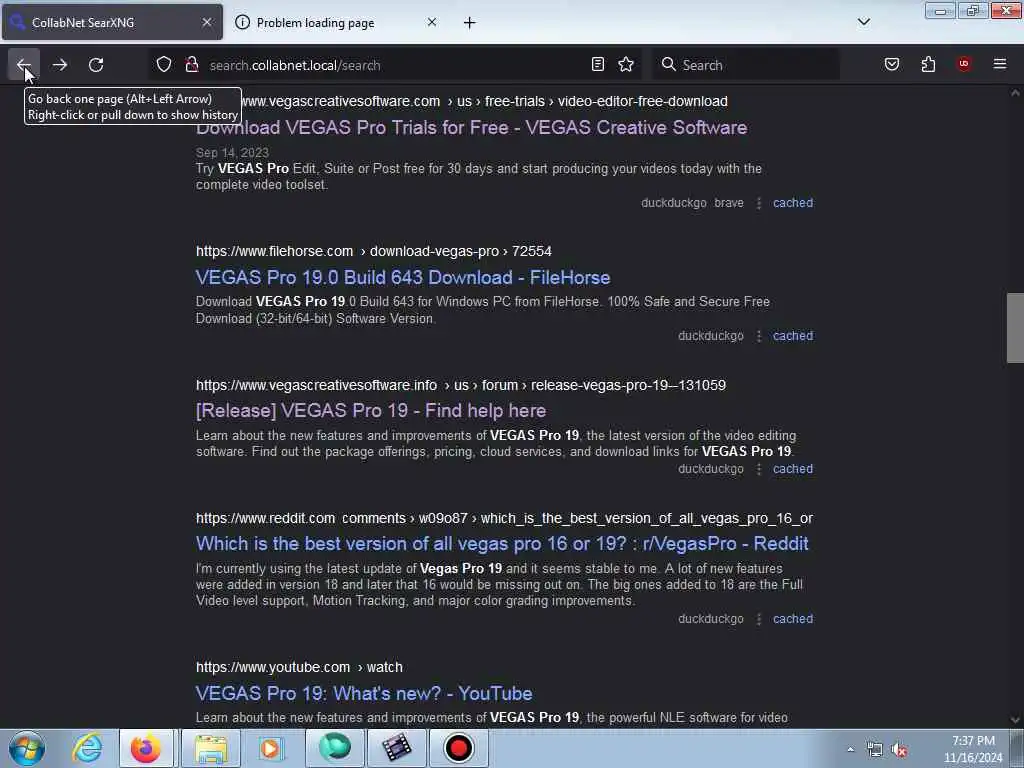This screenshot has width=1024, height=768.
Task: Expand options dots for Find help here result
Action: point(759,469)
